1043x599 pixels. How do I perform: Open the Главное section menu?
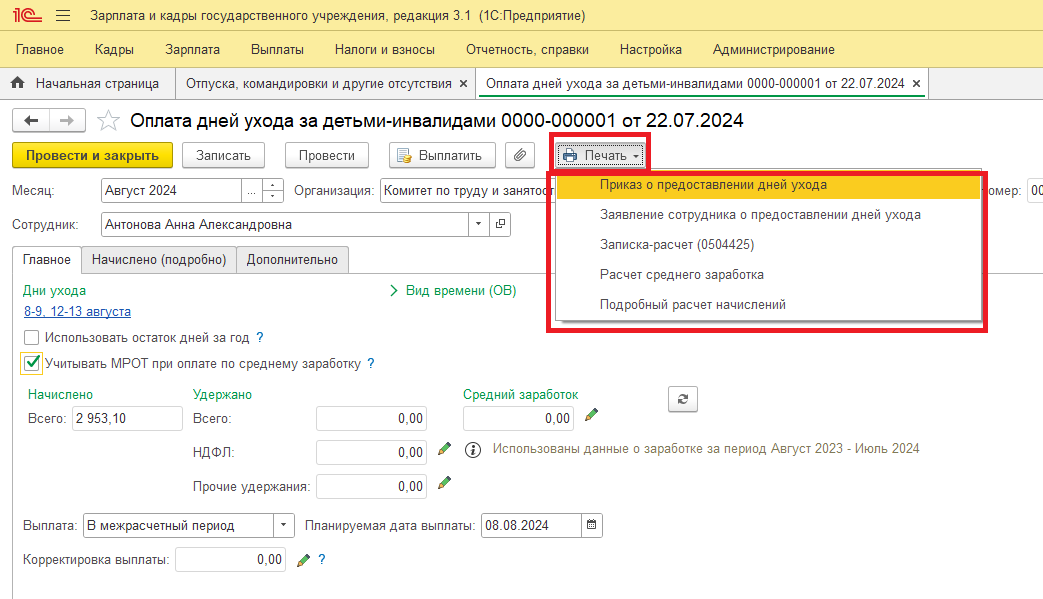(40, 50)
